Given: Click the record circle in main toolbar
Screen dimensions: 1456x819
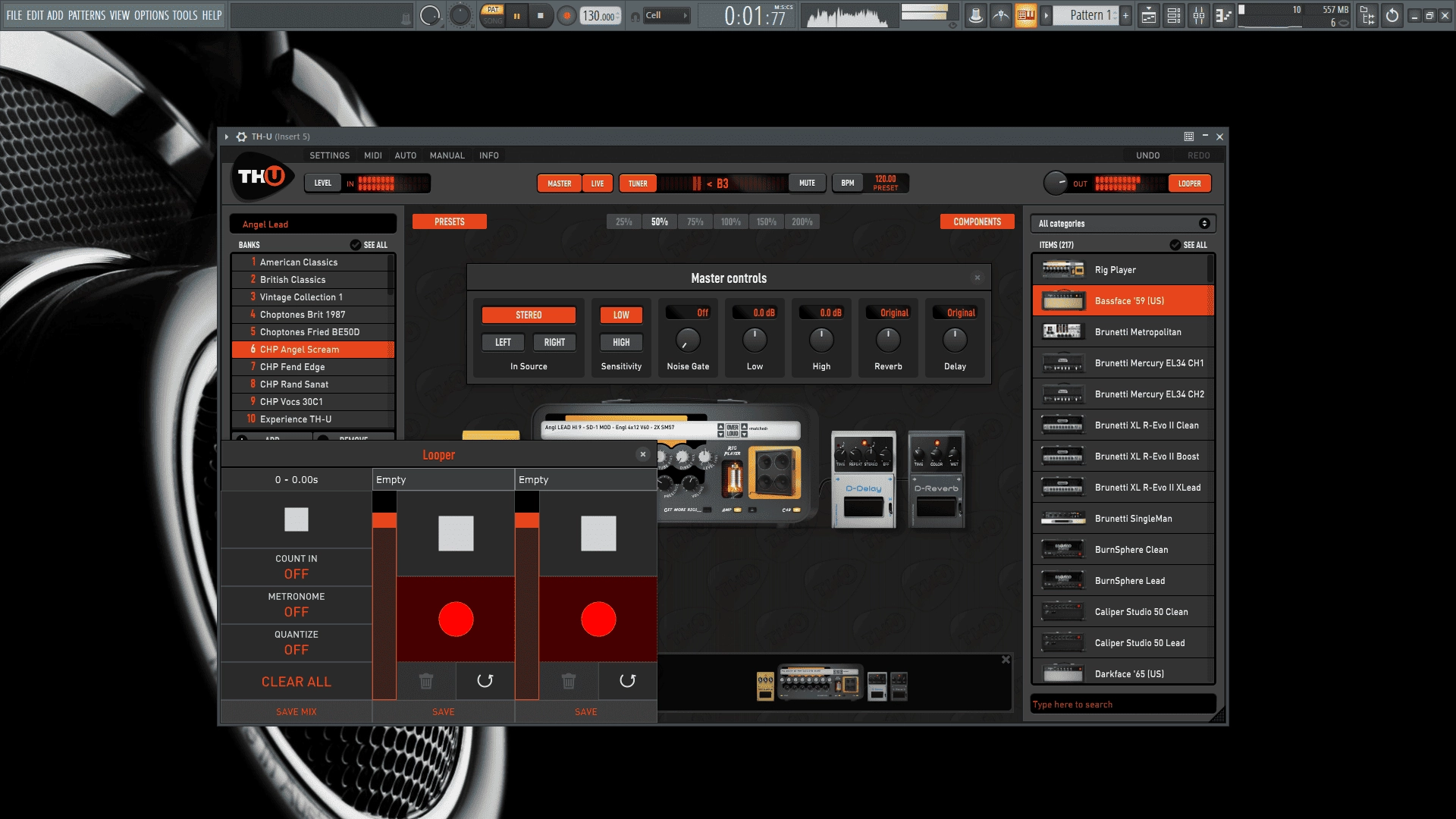Looking at the screenshot, I should (566, 16).
